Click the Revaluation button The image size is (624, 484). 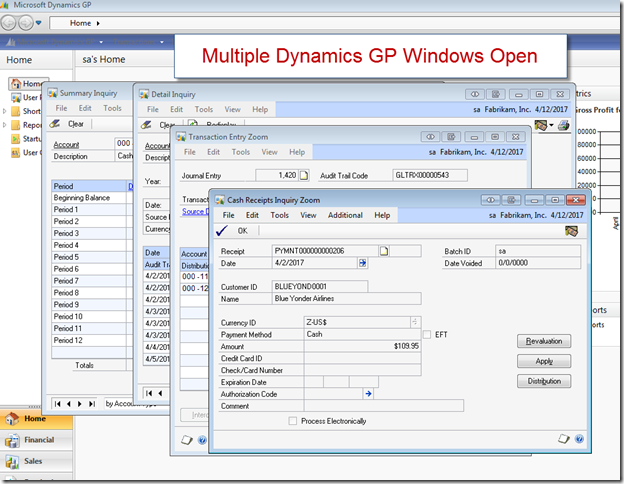544,341
